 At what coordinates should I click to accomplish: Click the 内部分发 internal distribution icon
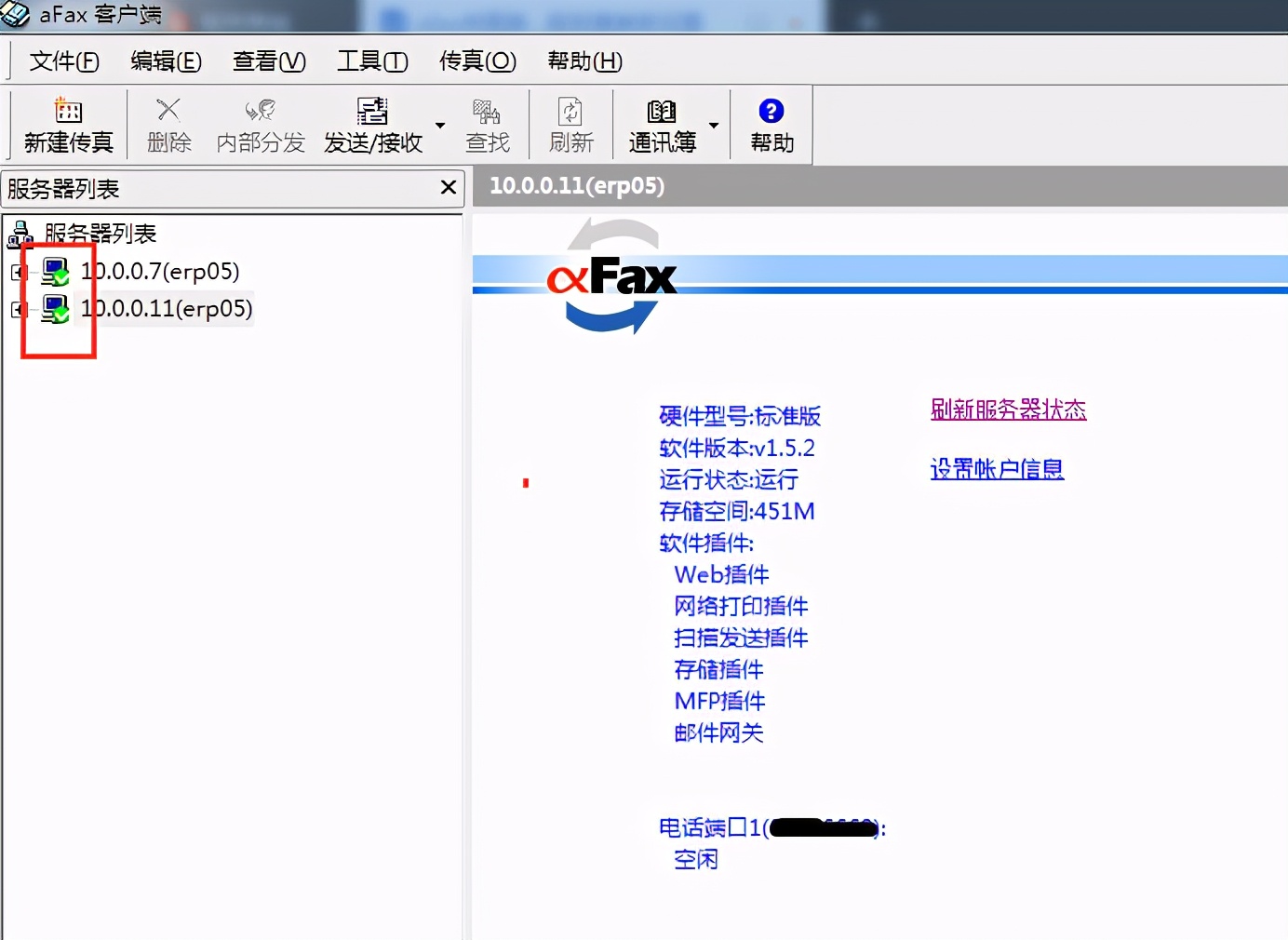click(261, 111)
